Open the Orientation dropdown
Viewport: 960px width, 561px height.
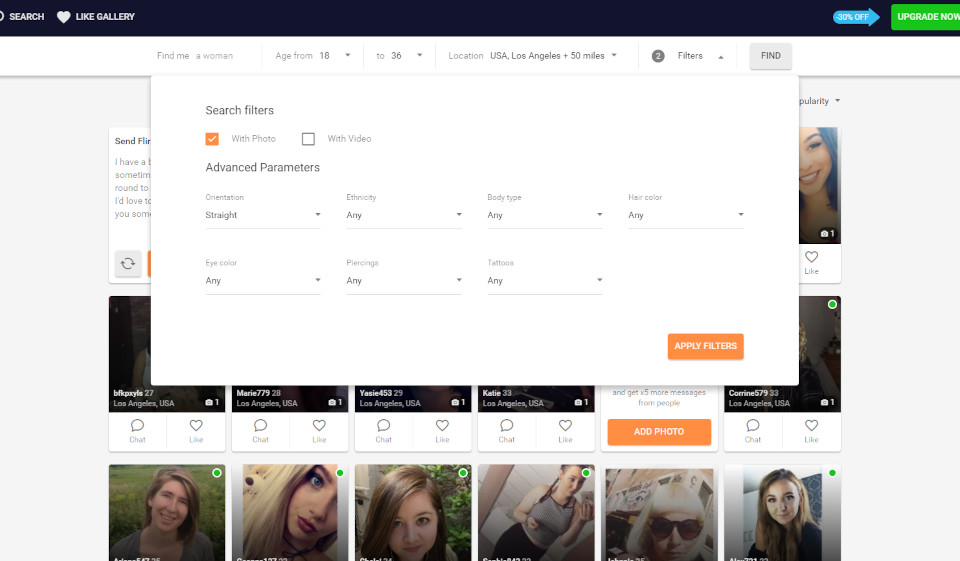(262, 215)
